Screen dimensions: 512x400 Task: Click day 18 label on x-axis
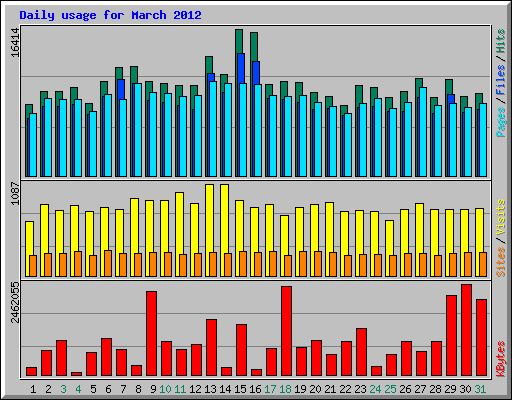(x=285, y=389)
